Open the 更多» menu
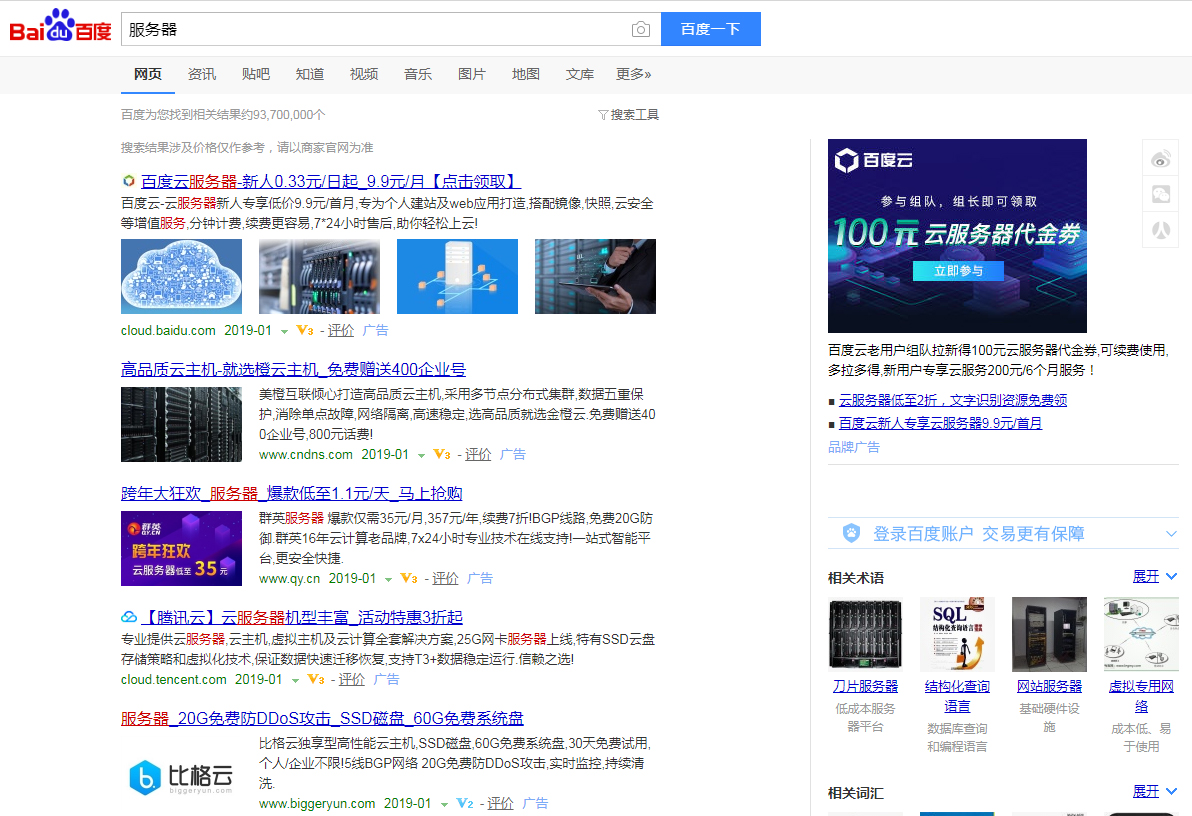Viewport: 1192px width, 816px height. tap(633, 74)
